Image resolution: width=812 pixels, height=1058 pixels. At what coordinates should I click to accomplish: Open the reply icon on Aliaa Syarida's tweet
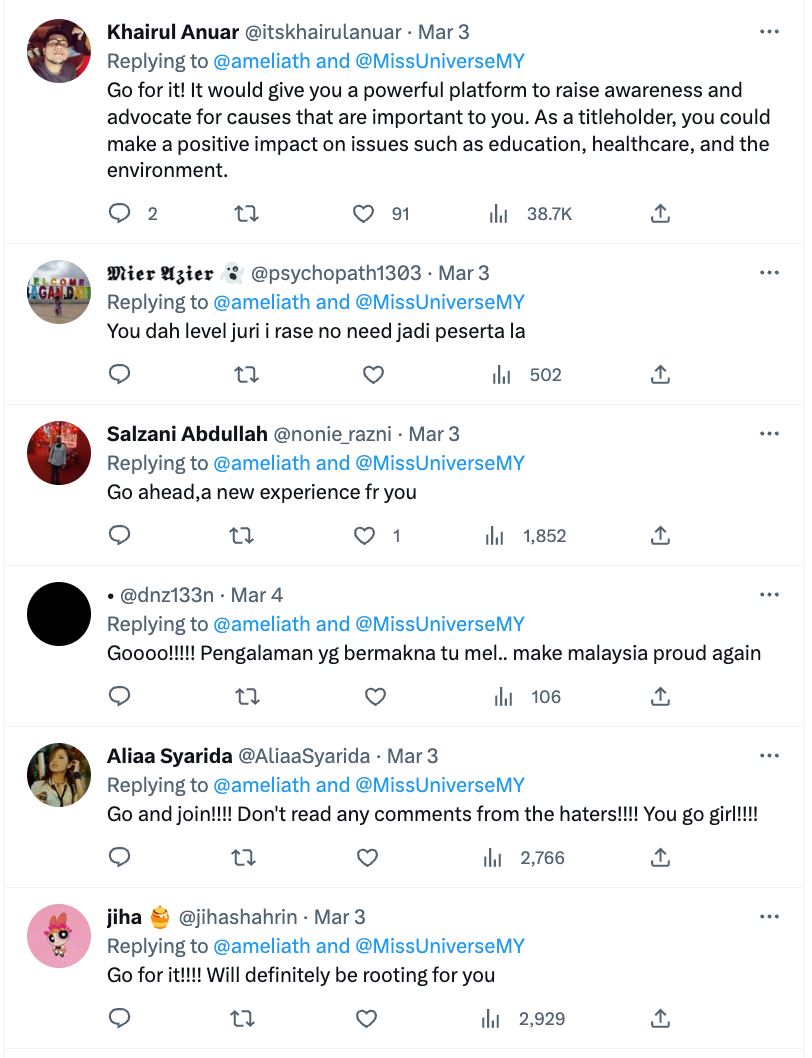119,858
